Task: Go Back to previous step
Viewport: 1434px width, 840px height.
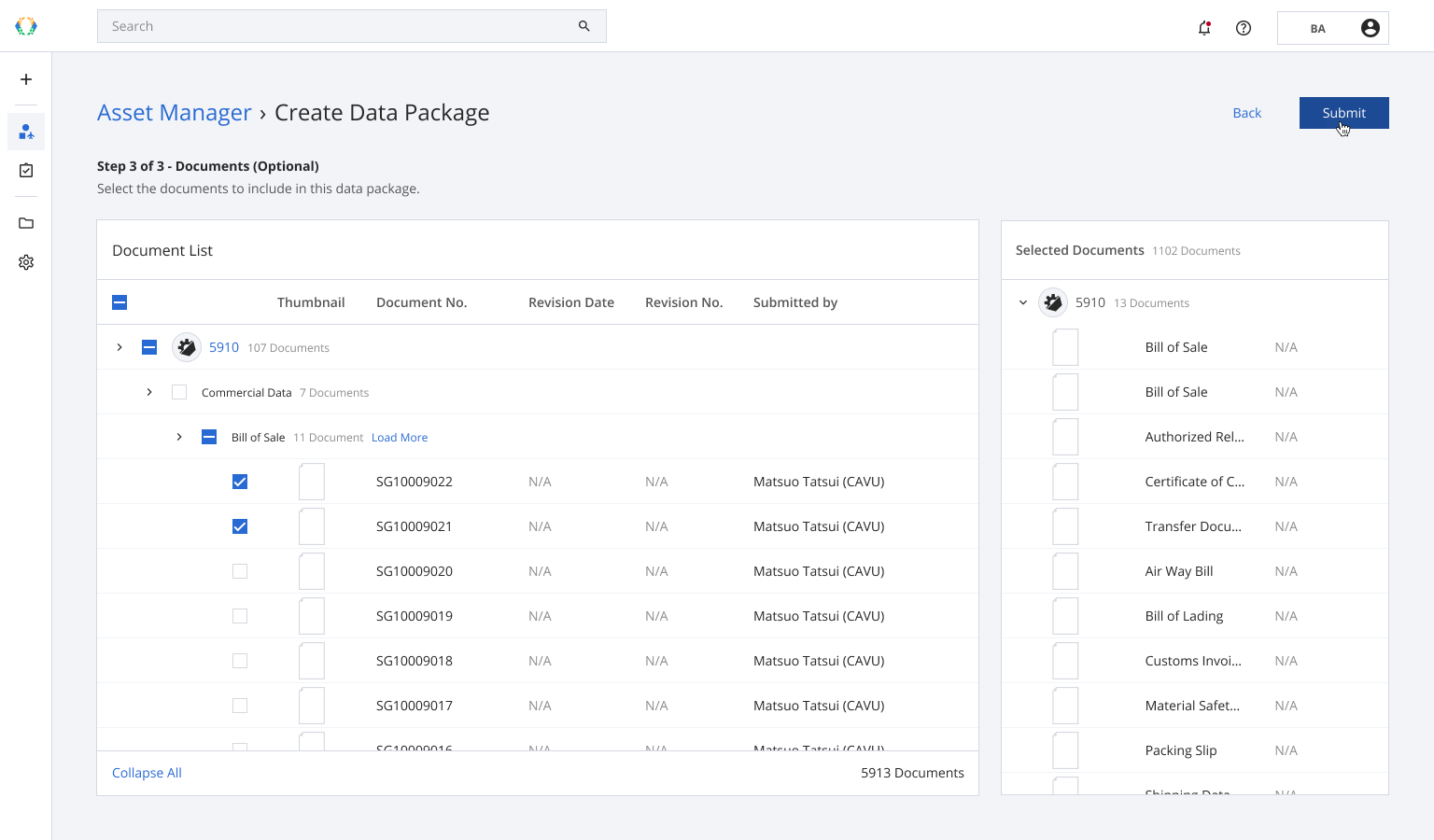Action: pos(1247,113)
